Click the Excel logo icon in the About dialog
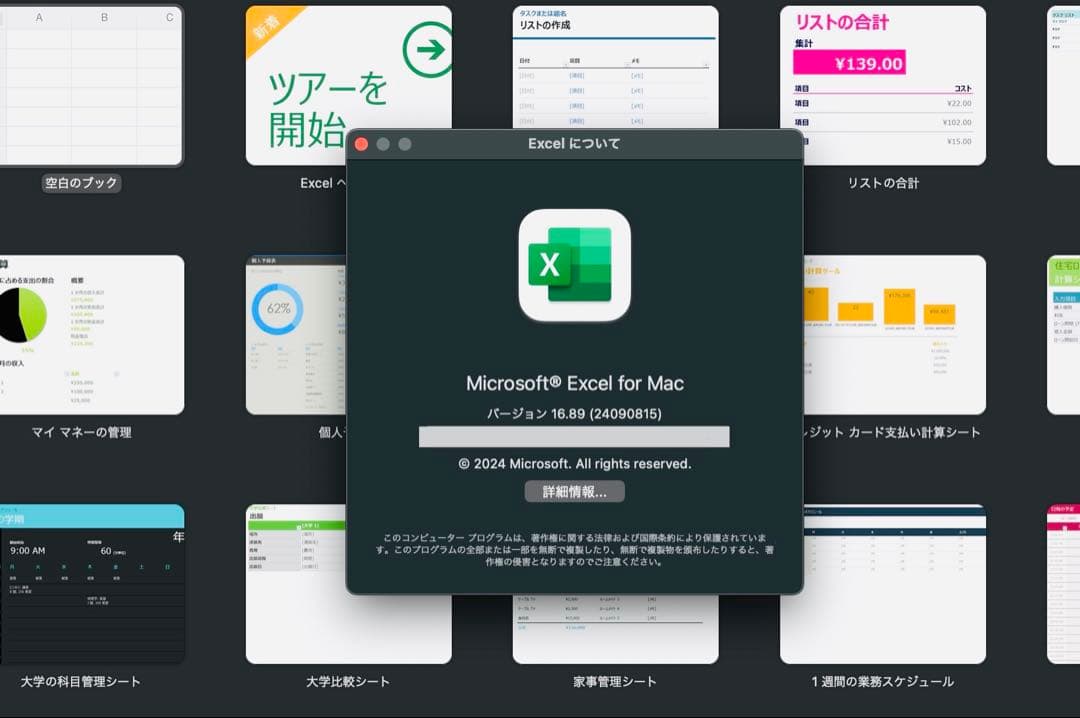Viewport: 1080px width, 718px height. point(575,265)
